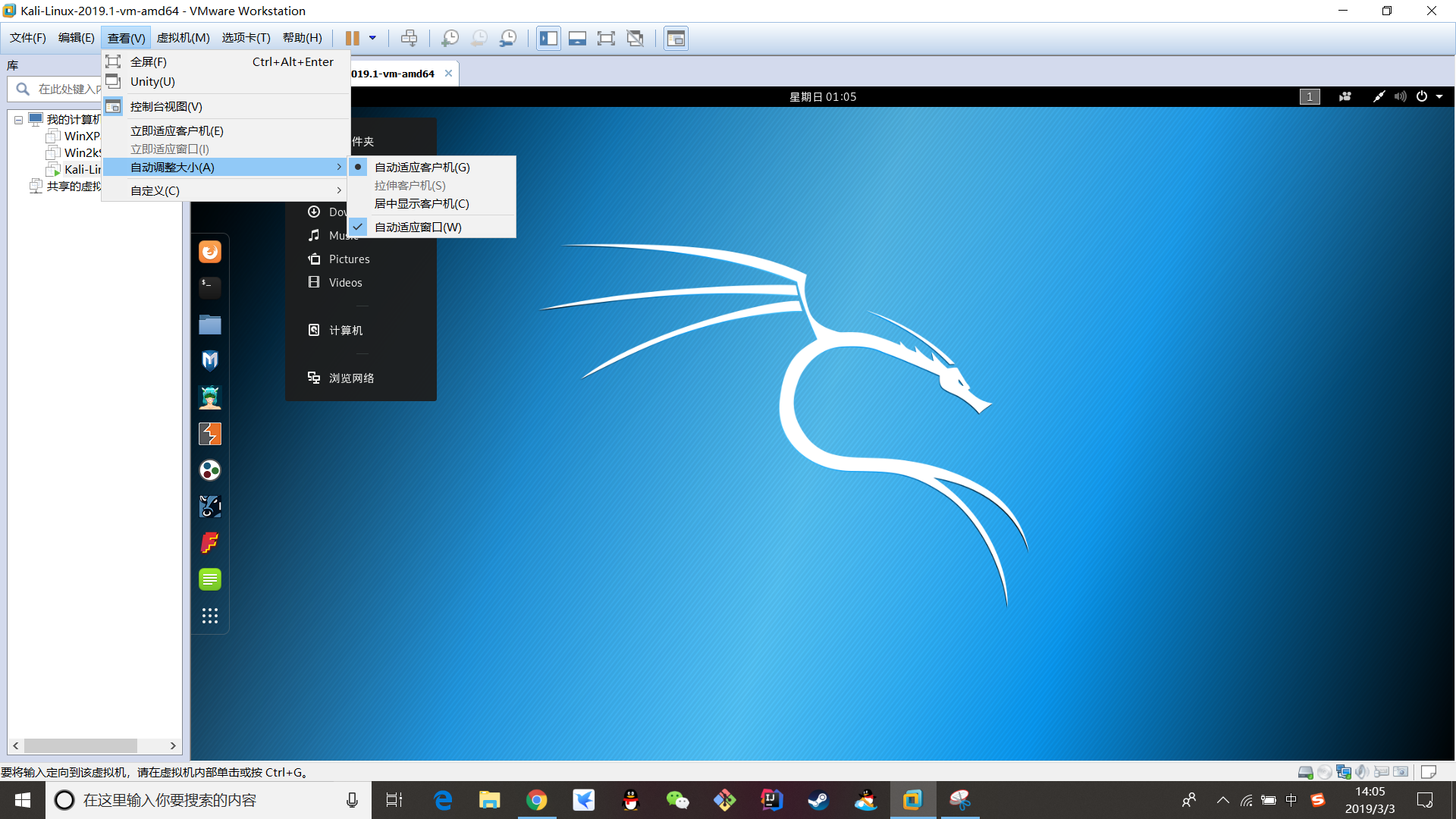Launch the red-green-blue circle dock icon

(210, 470)
